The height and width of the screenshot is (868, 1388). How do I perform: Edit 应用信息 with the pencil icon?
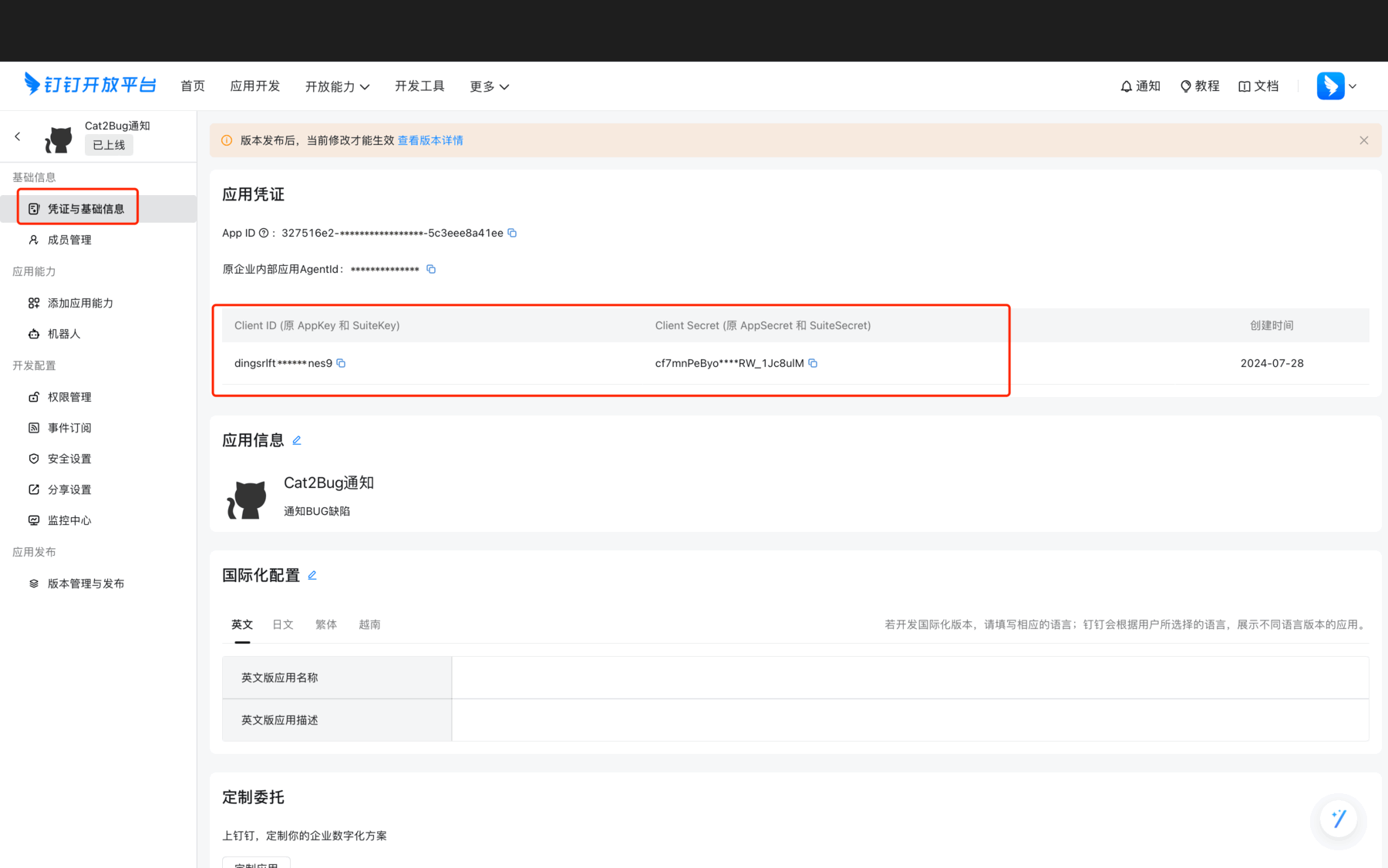(297, 440)
